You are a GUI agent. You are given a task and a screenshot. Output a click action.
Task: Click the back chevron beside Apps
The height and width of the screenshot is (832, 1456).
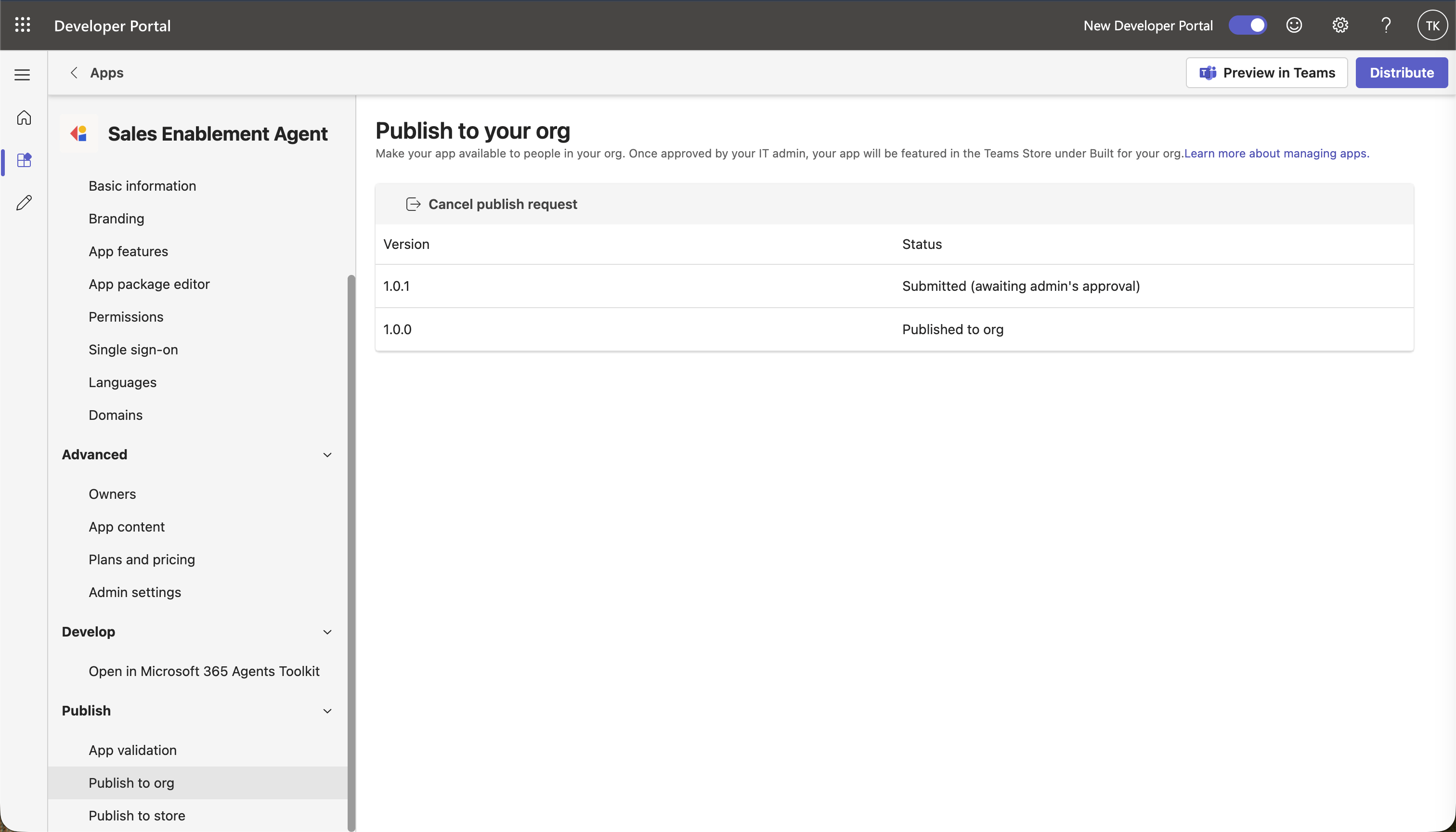pyautogui.click(x=74, y=73)
